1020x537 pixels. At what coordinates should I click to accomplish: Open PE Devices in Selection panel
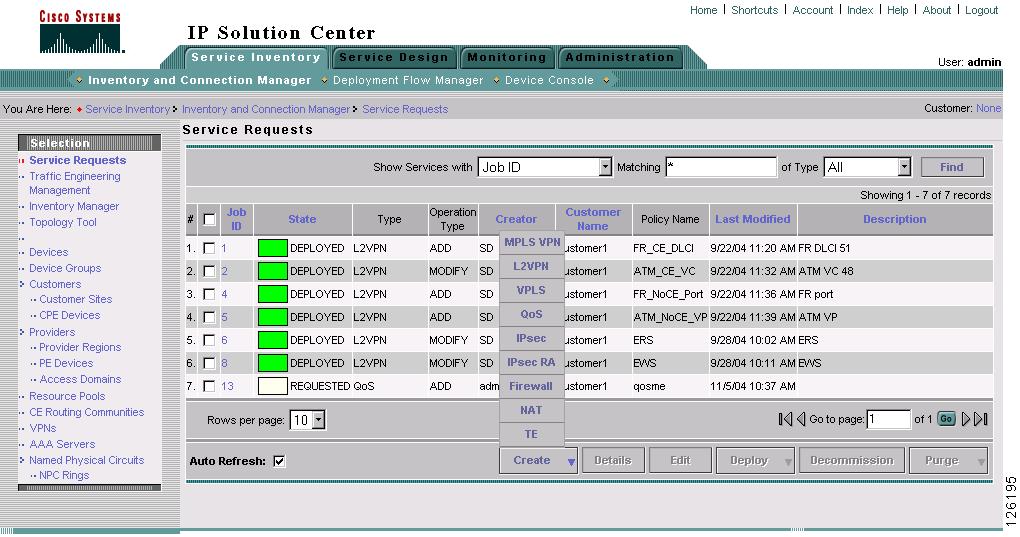tap(66, 363)
